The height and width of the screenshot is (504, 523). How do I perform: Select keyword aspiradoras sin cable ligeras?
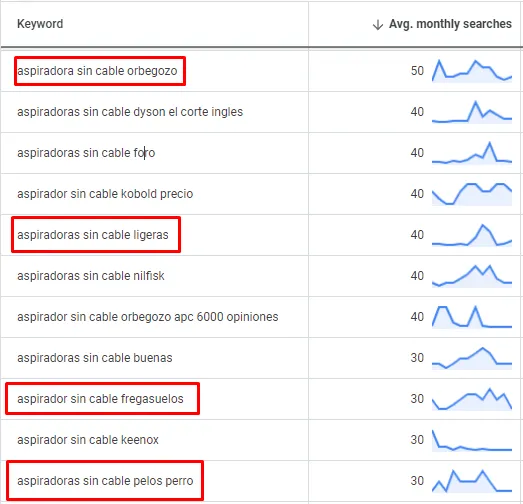tap(93, 235)
